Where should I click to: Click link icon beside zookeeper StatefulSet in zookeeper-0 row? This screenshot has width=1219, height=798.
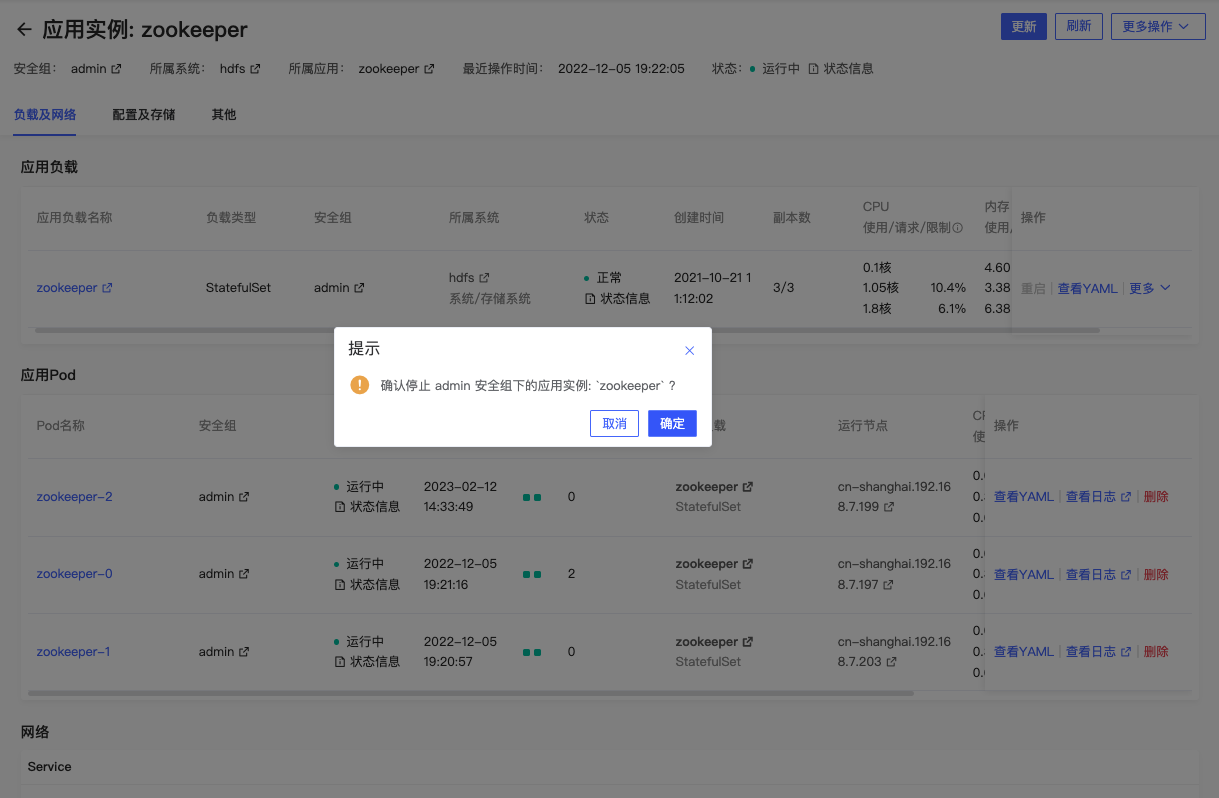click(x=747, y=564)
